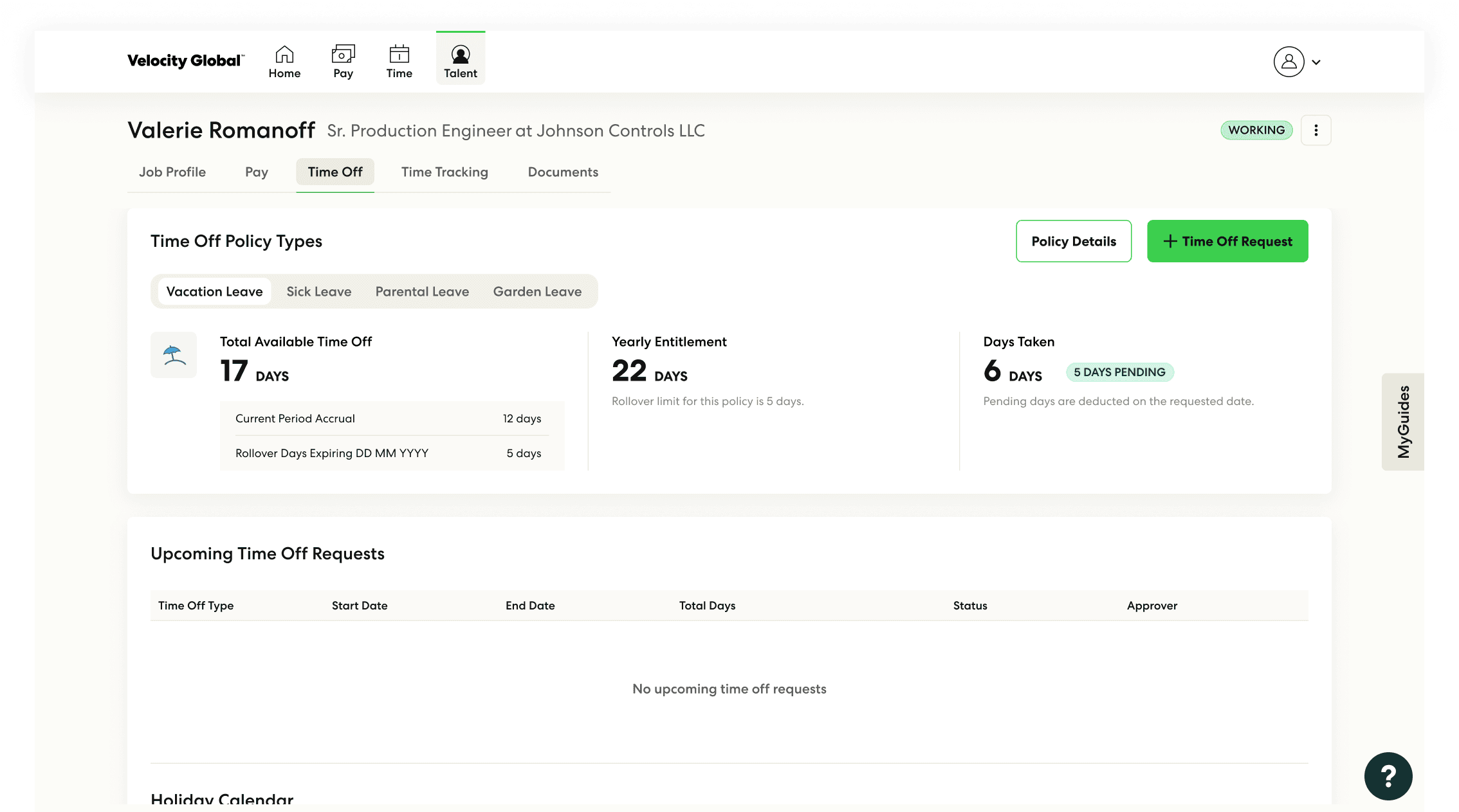Open the Pay money icon
Screen dimensions: 1459x812
tap(343, 54)
